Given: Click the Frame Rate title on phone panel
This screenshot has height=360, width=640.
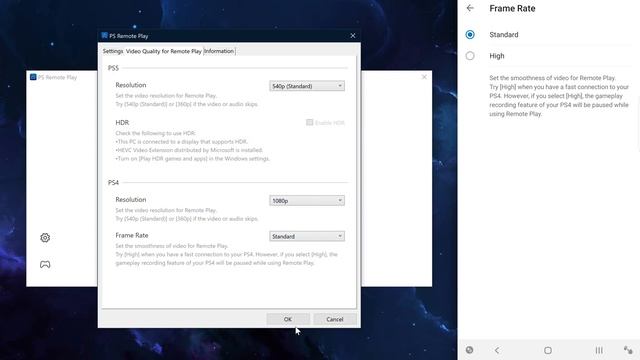Looking at the screenshot, I should (x=512, y=8).
